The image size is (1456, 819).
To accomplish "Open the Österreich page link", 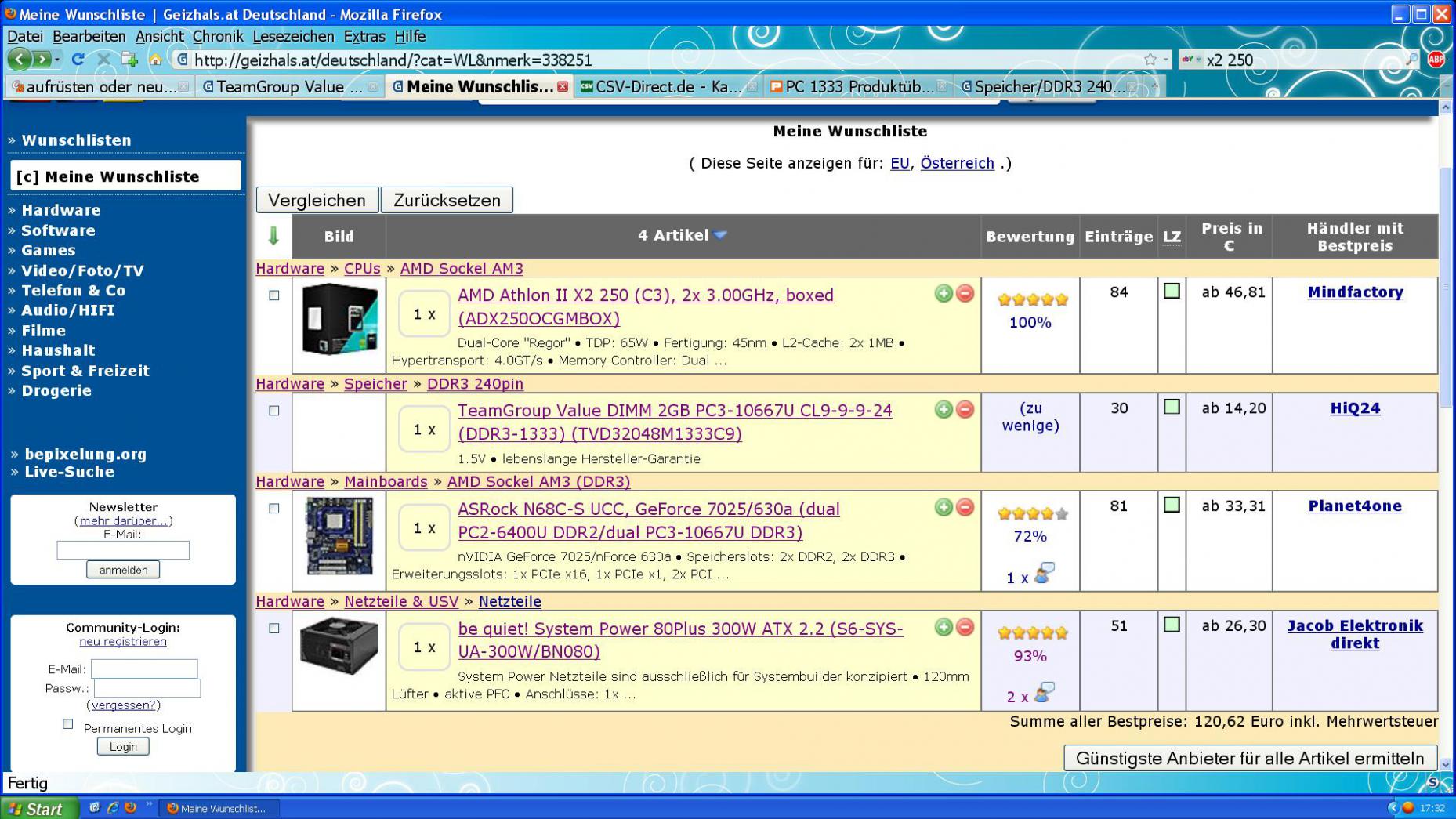I will [957, 163].
